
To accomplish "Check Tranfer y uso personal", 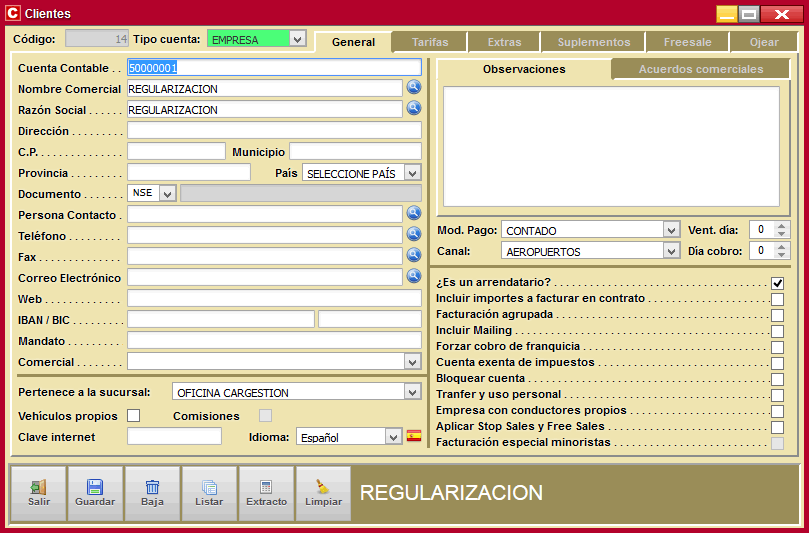I will (x=778, y=395).
